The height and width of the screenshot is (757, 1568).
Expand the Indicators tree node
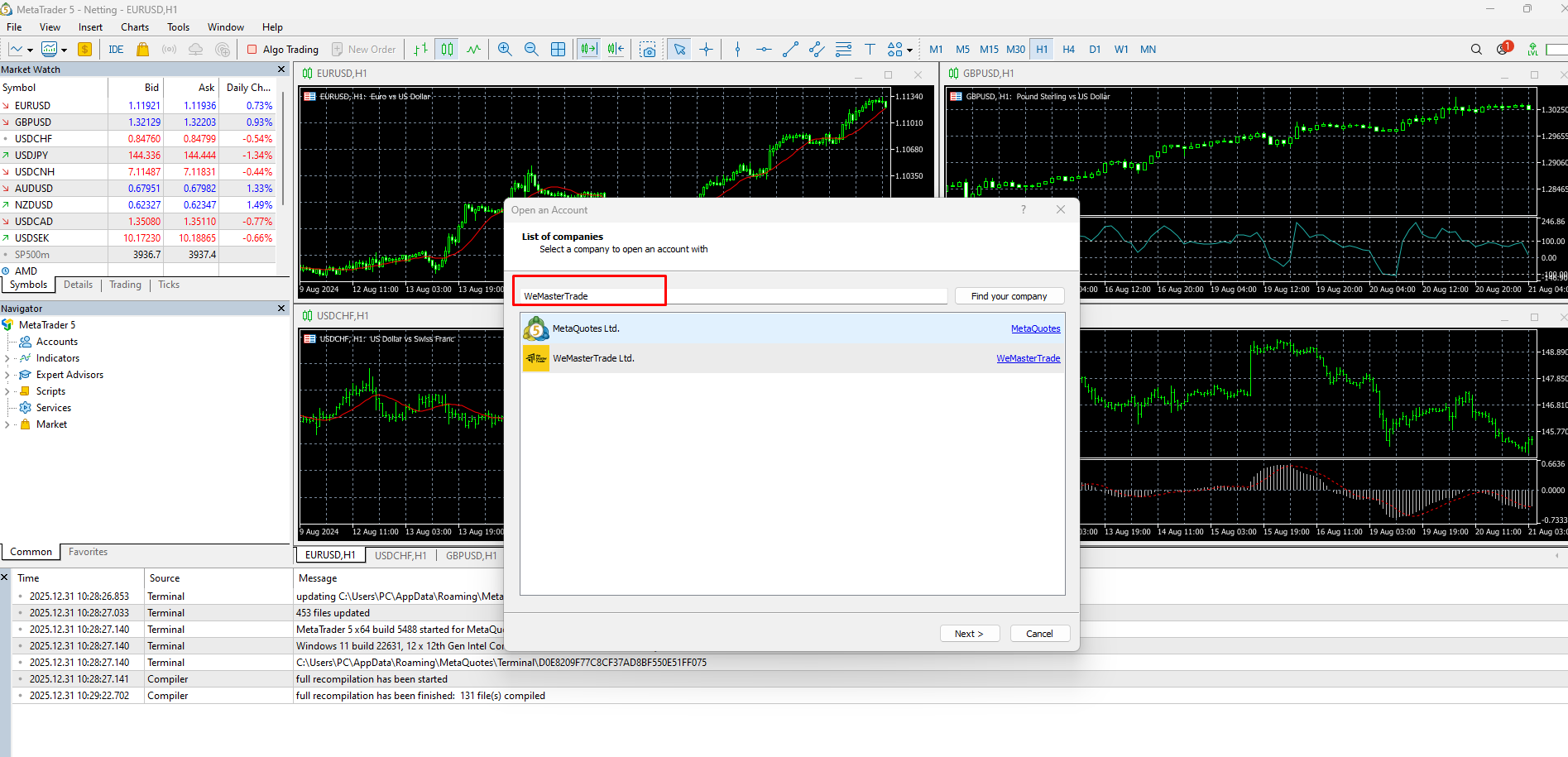(x=7, y=358)
